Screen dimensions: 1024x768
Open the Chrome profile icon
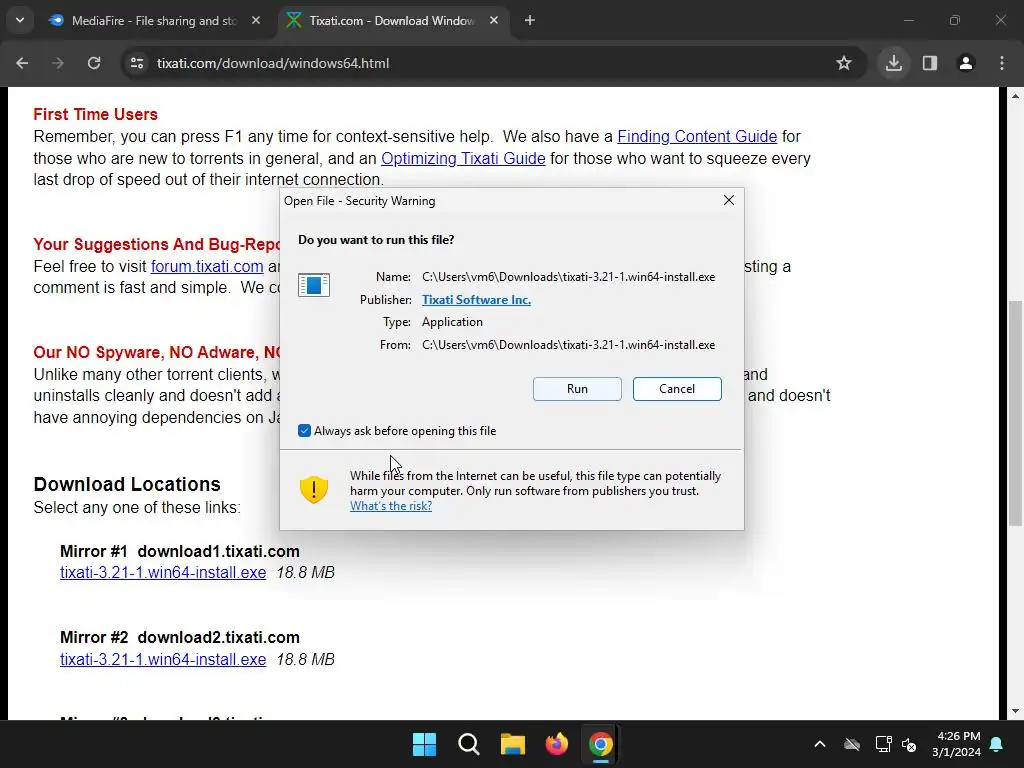point(966,63)
